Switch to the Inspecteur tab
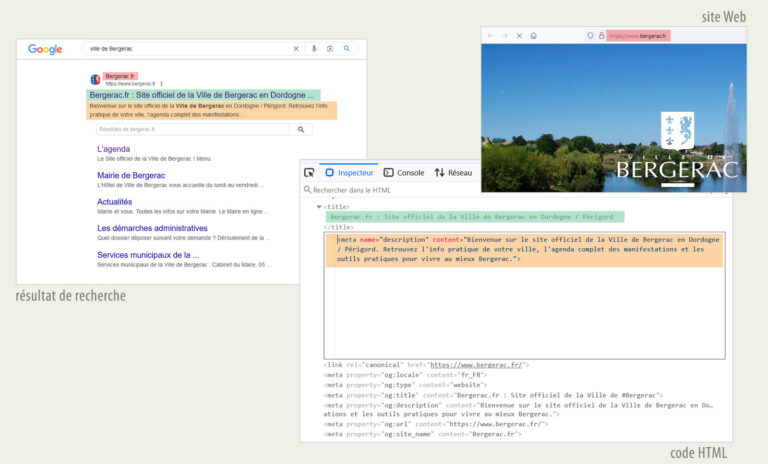 (x=349, y=172)
